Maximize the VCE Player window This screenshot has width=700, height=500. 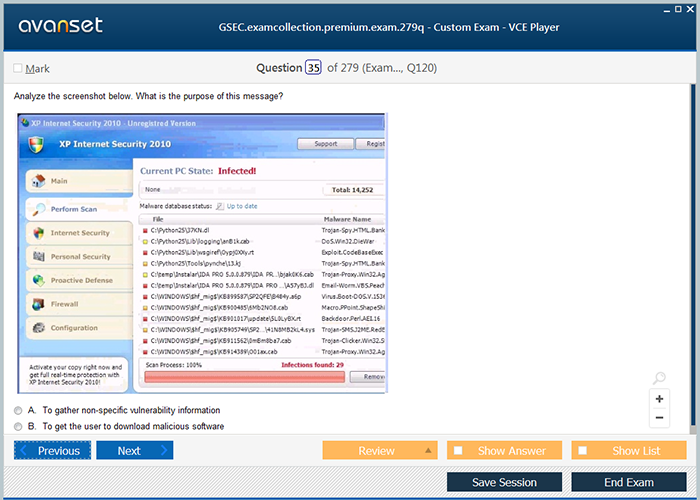pos(678,9)
